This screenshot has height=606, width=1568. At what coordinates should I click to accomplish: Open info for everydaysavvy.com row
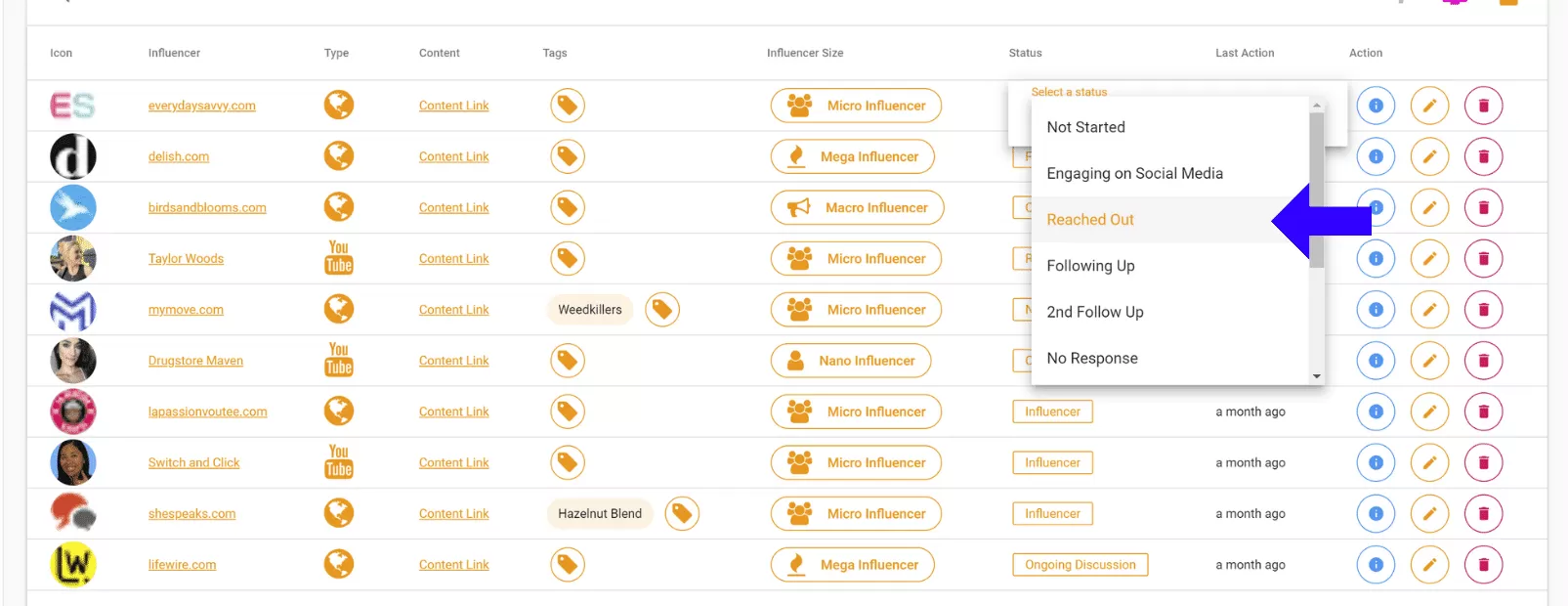tap(1376, 106)
